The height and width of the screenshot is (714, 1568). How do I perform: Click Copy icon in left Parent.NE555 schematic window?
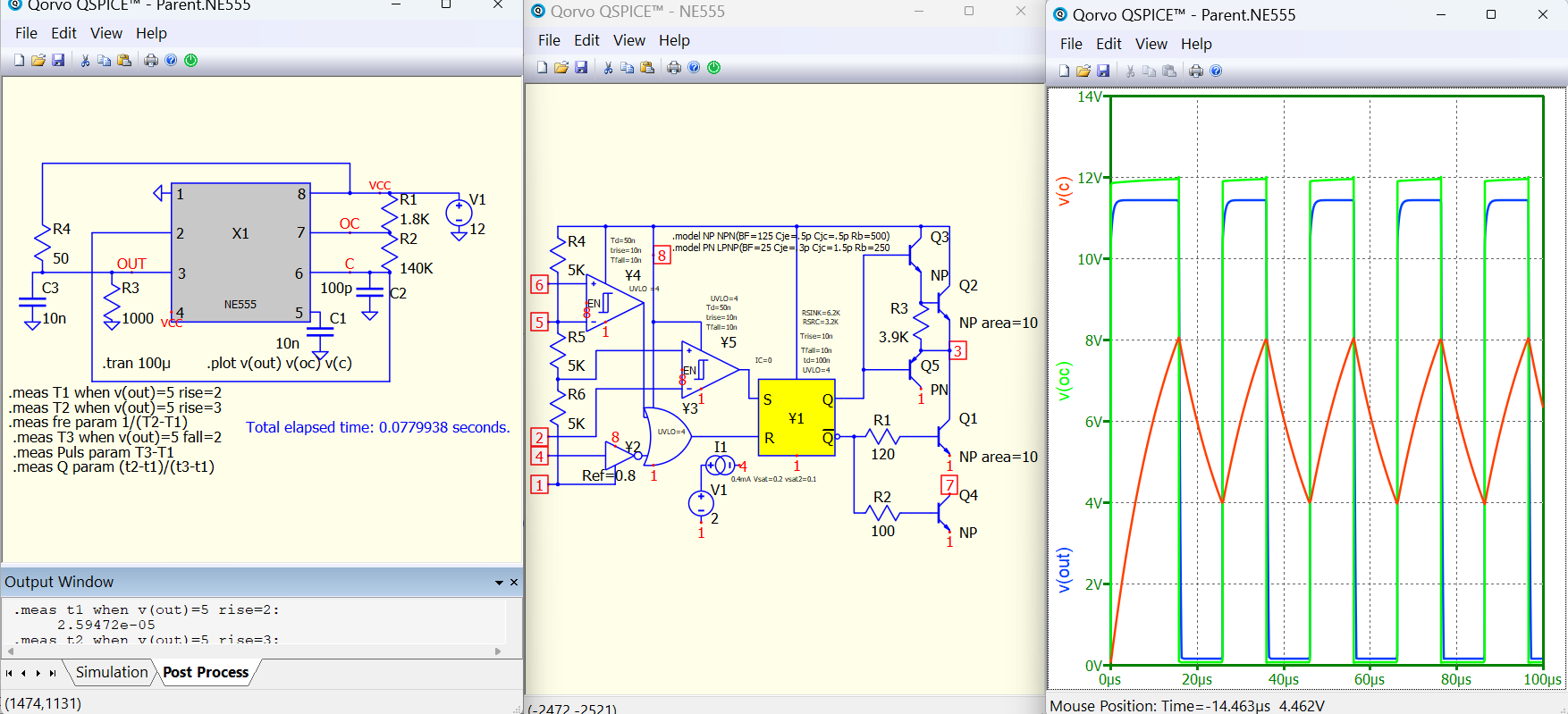(x=105, y=61)
